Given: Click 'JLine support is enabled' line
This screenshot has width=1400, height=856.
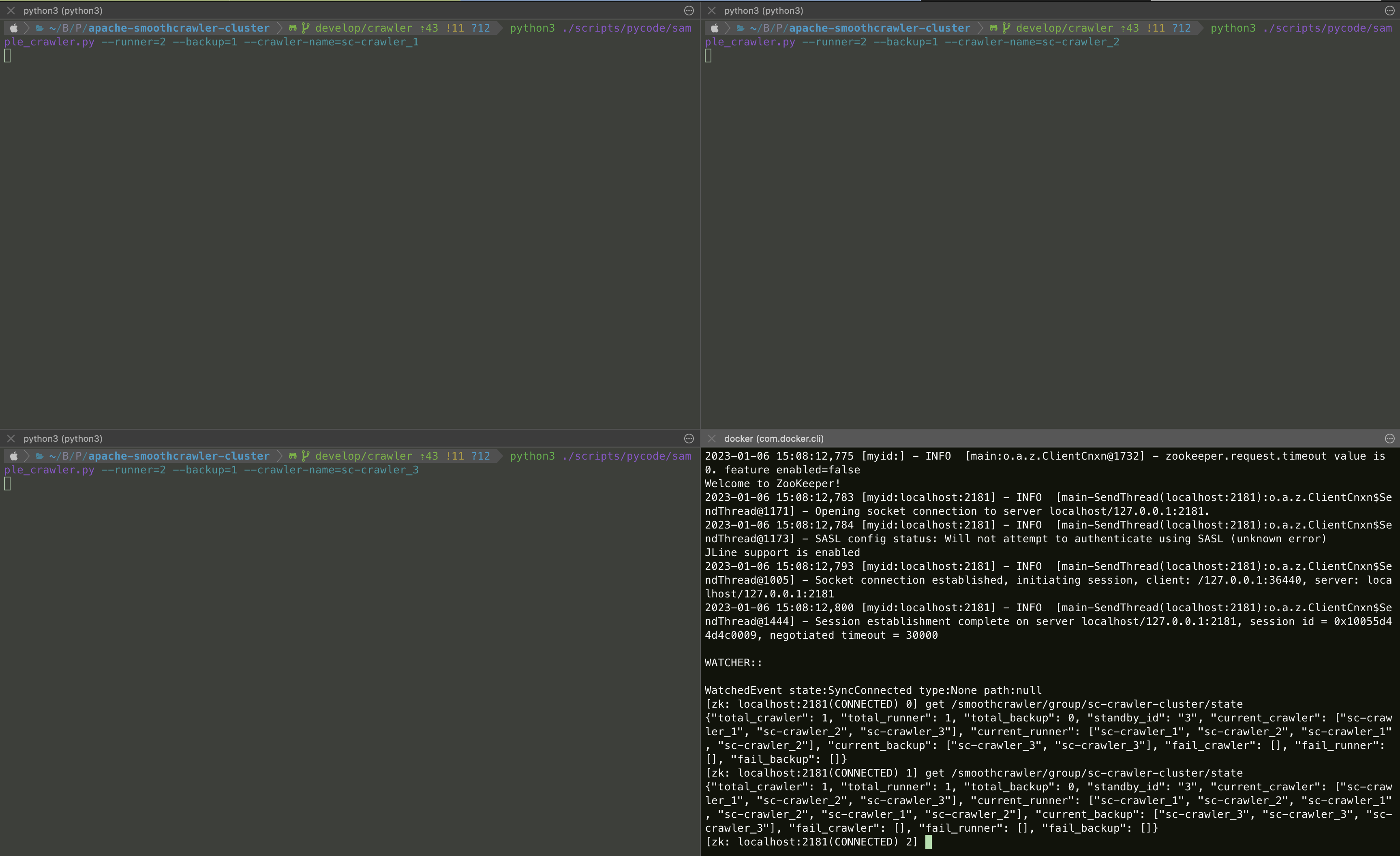Looking at the screenshot, I should [x=782, y=553].
